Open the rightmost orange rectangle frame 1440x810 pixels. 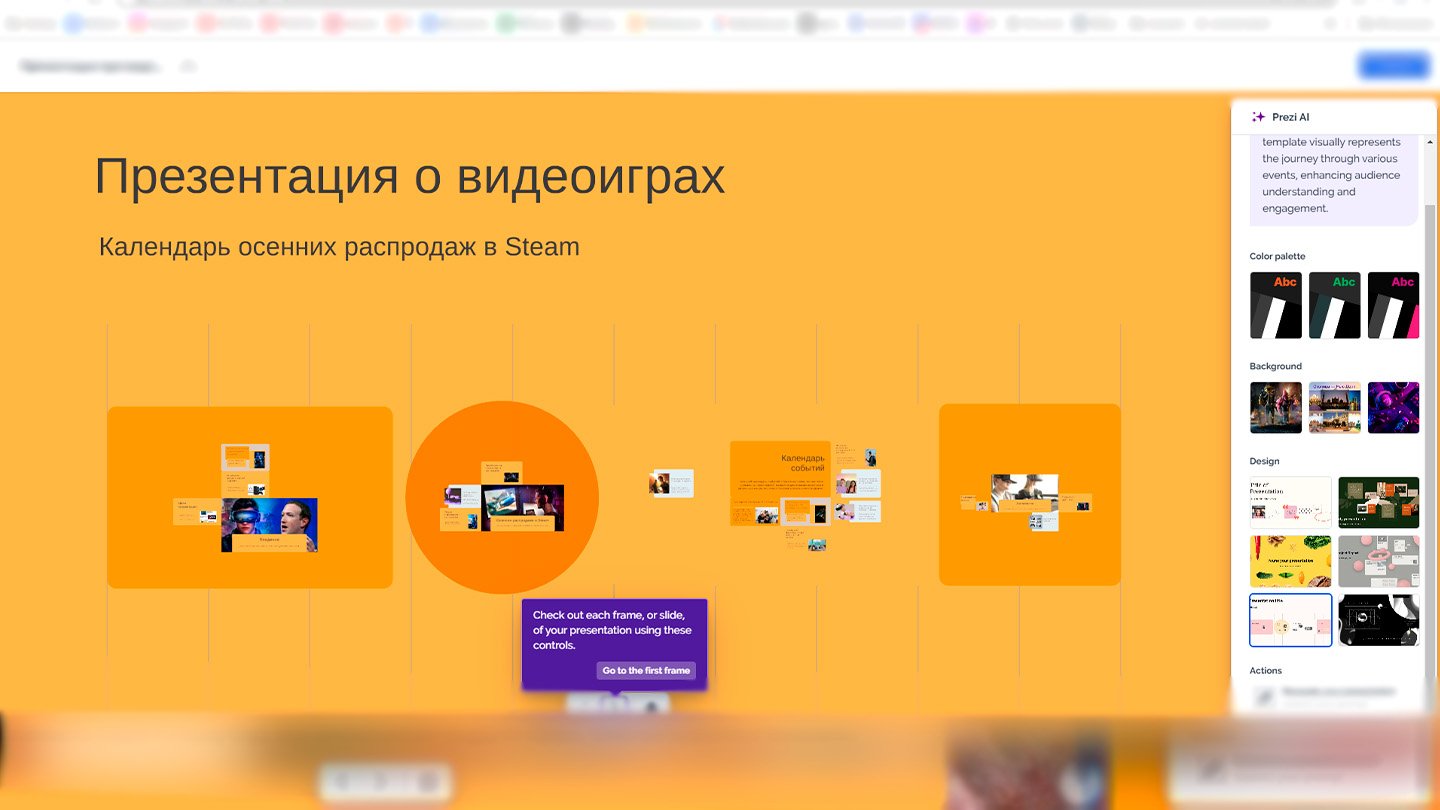click(1030, 494)
